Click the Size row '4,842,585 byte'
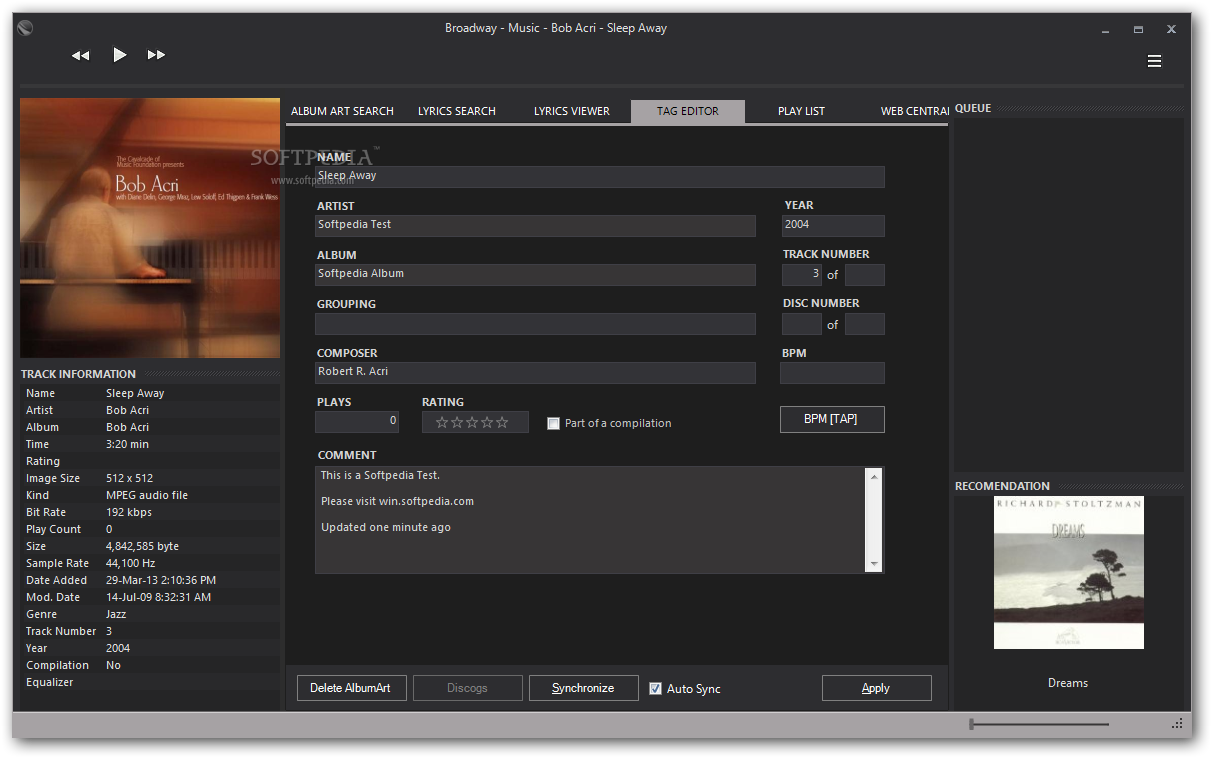This screenshot has width=1212, height=758. point(151,546)
